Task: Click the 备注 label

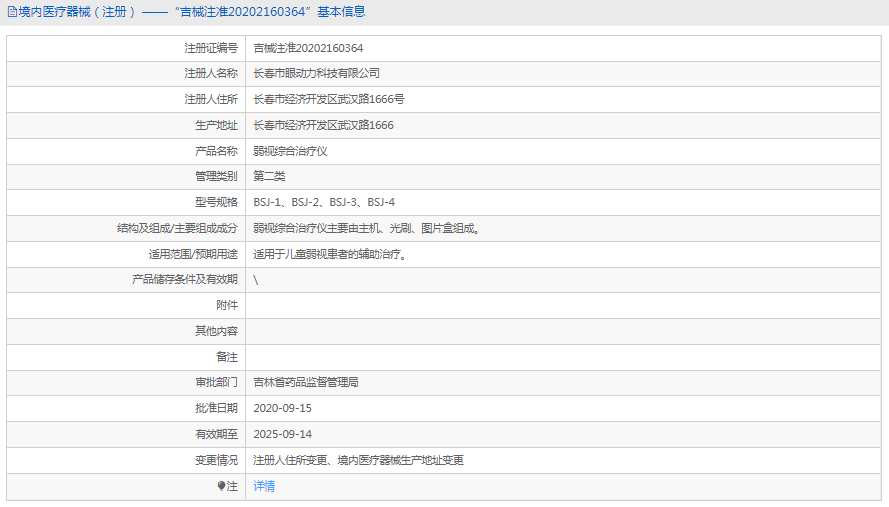Action: click(x=227, y=357)
